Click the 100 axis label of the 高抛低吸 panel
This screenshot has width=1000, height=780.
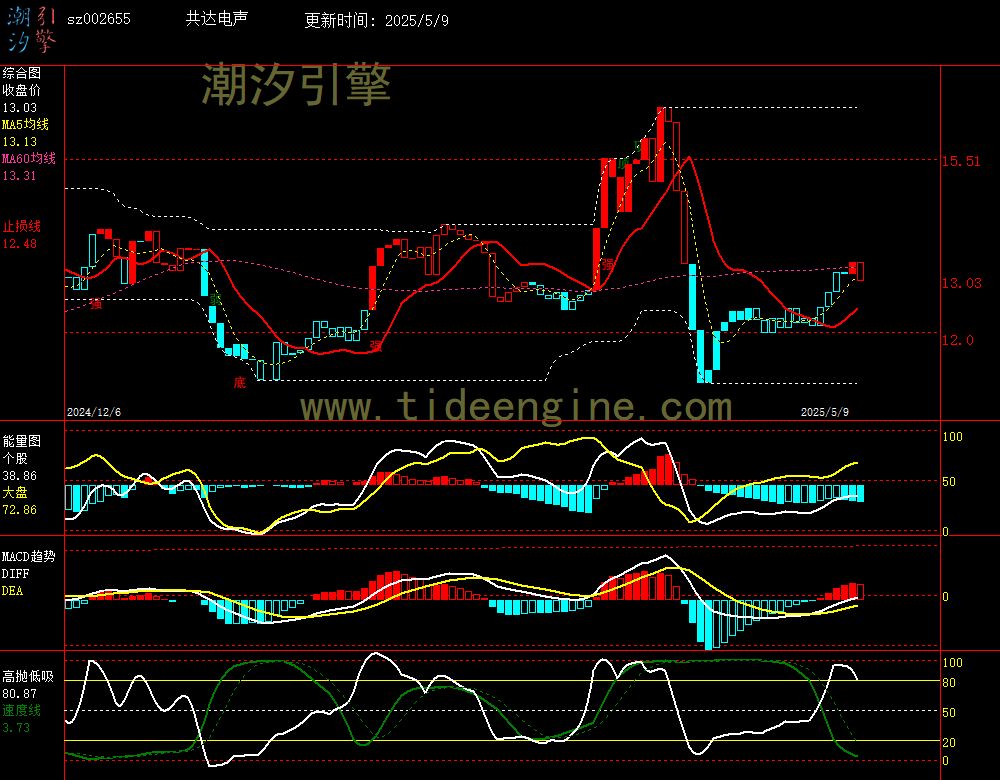pyautogui.click(x=952, y=663)
